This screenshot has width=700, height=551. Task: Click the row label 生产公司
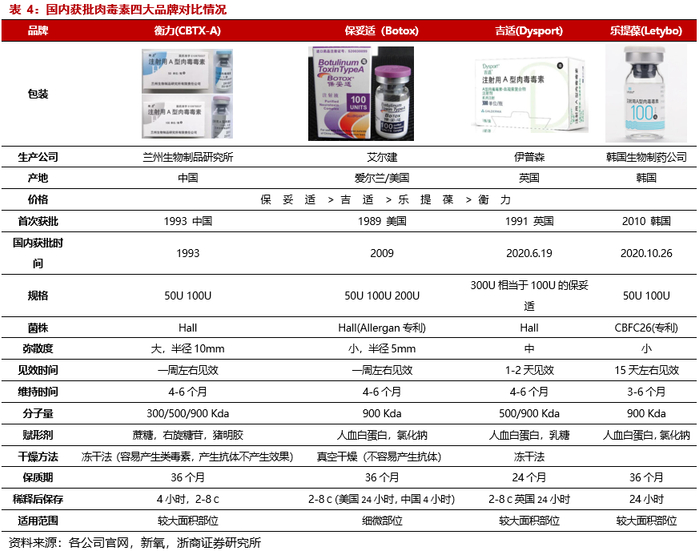[x=38, y=157]
